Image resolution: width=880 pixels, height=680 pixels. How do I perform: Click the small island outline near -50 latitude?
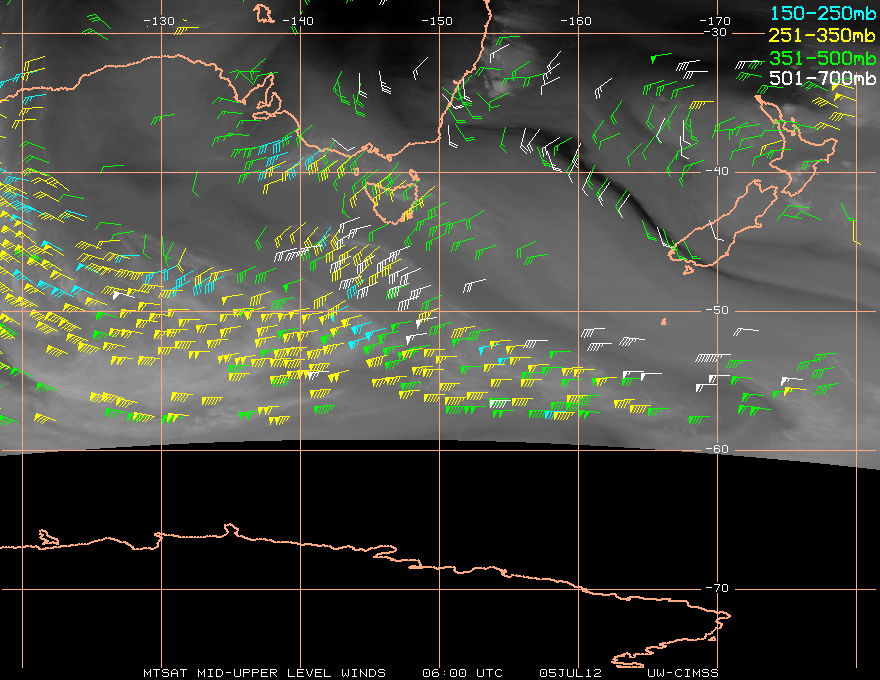[664, 322]
